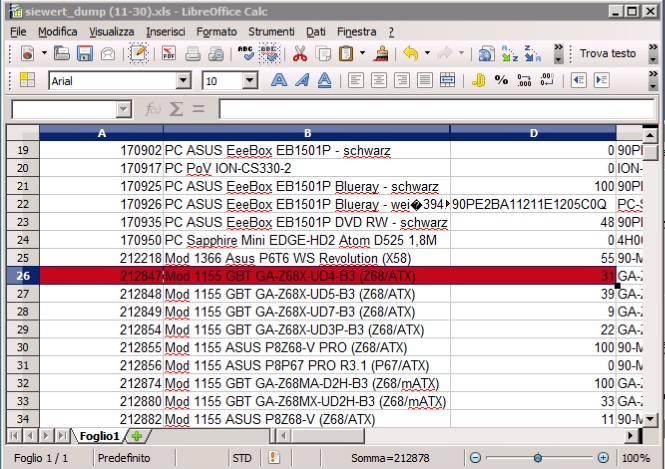Toggle AutoSpellcheck icon
Image resolution: width=665 pixels, height=469 pixels.
[x=269, y=53]
